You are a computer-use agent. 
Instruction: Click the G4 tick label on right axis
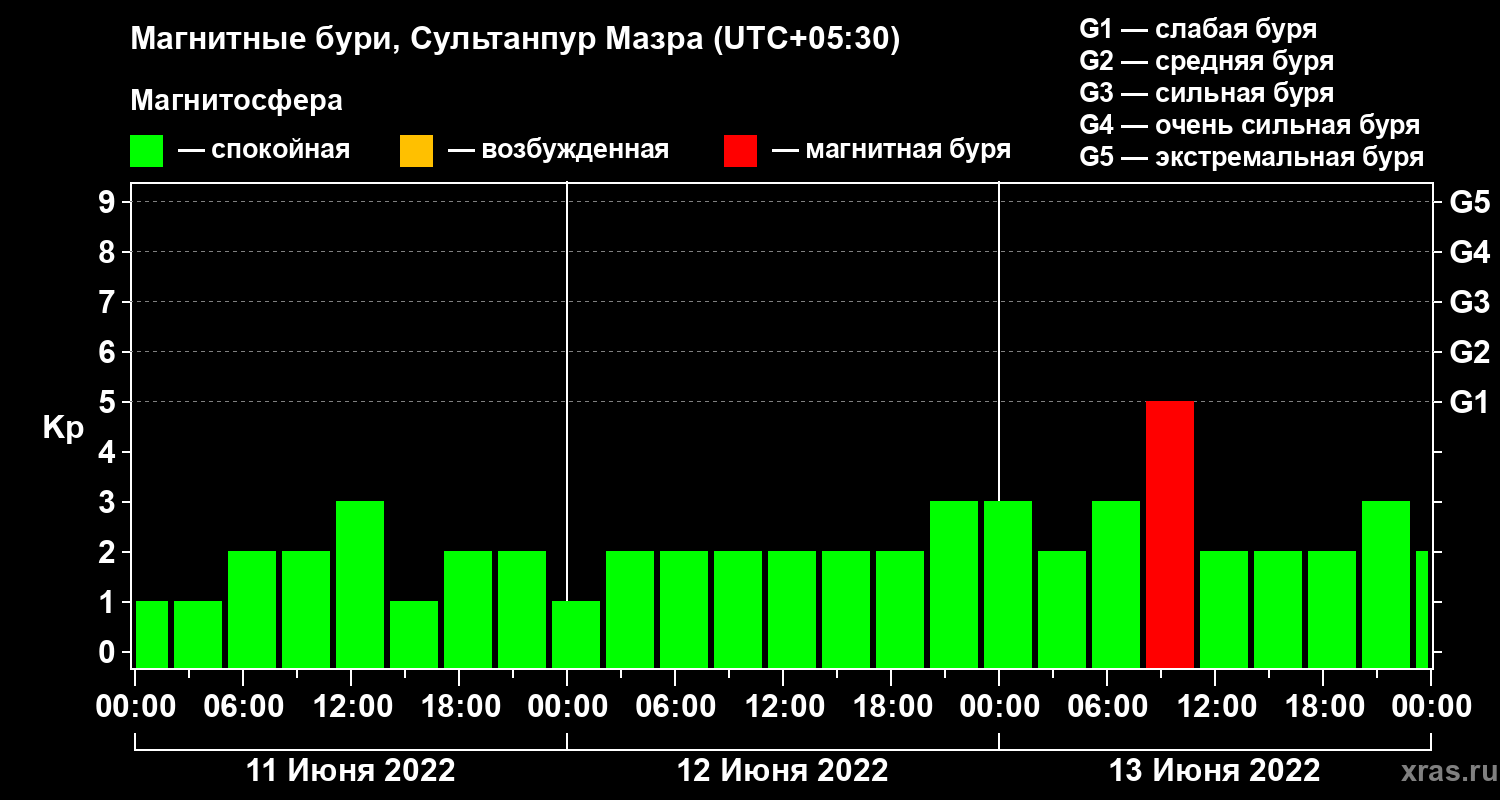[1470, 252]
